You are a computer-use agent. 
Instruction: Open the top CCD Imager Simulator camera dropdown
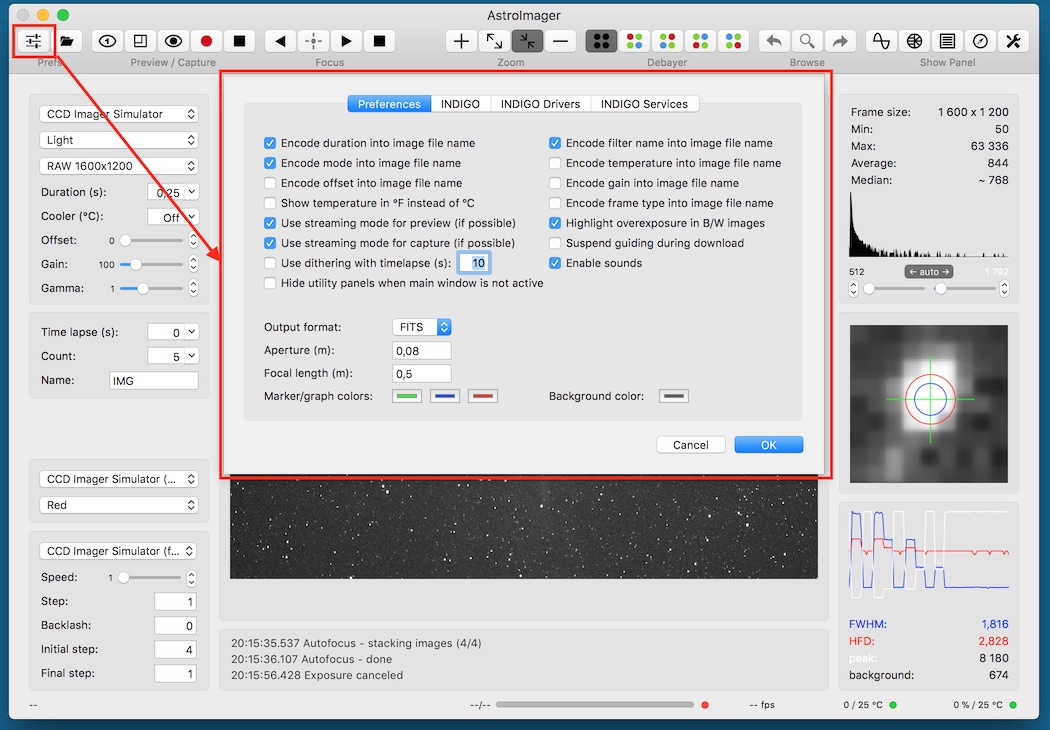tap(119, 114)
